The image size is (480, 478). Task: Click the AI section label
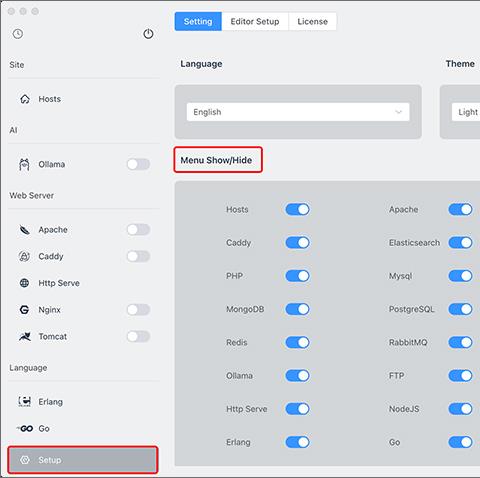pos(13,130)
